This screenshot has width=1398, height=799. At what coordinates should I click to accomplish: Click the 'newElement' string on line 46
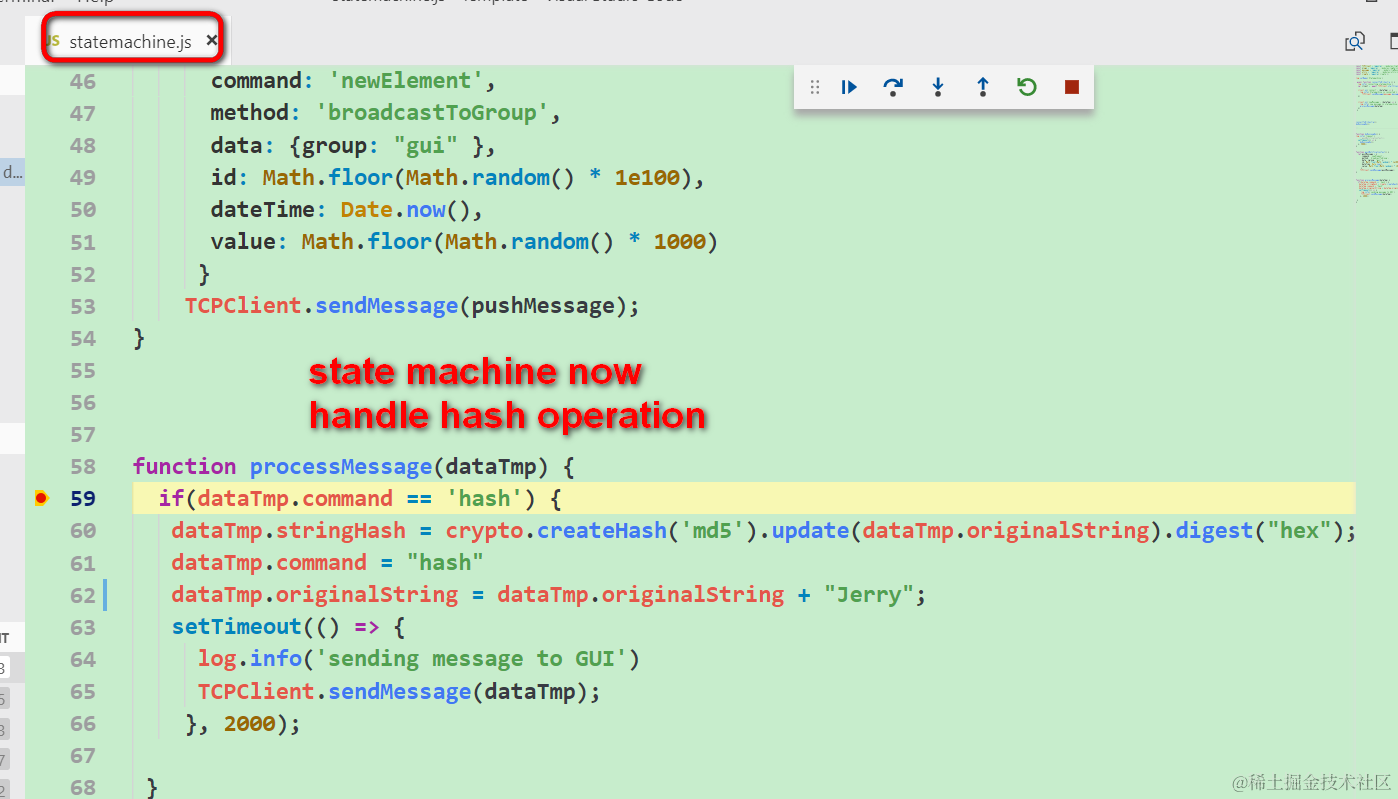click(406, 81)
